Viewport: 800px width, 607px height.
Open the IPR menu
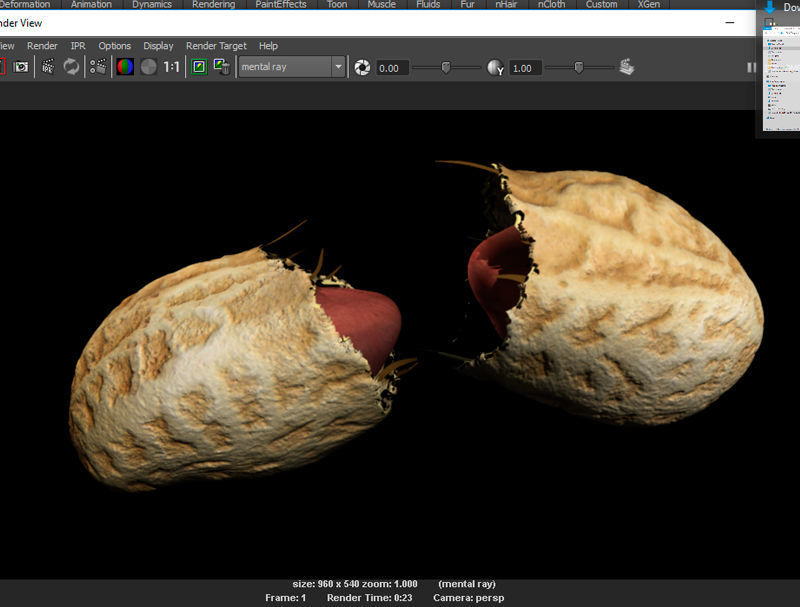pos(78,46)
